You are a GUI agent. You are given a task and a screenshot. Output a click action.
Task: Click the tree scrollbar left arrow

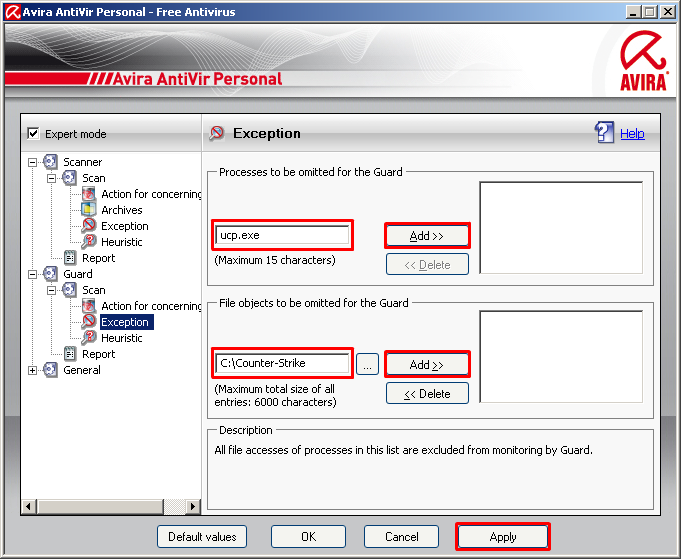coord(29,506)
